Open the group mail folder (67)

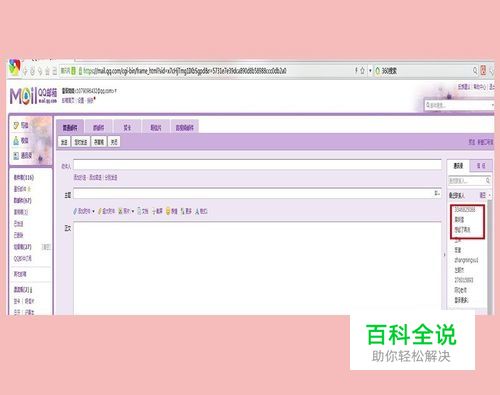coord(22,200)
